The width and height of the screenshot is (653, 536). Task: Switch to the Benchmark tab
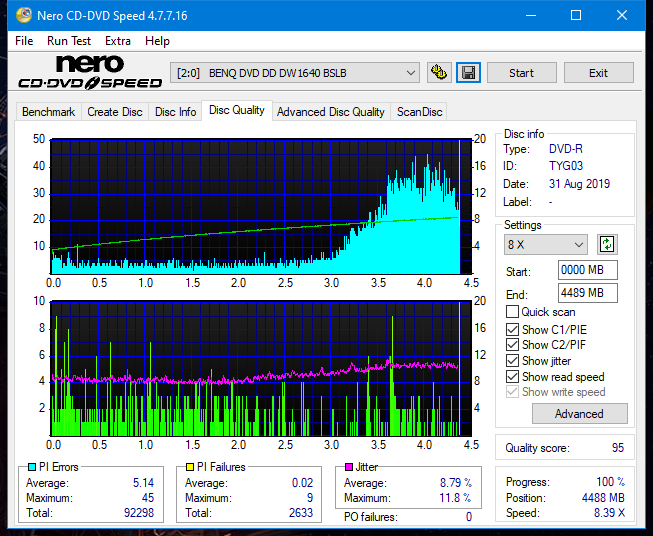[49, 112]
